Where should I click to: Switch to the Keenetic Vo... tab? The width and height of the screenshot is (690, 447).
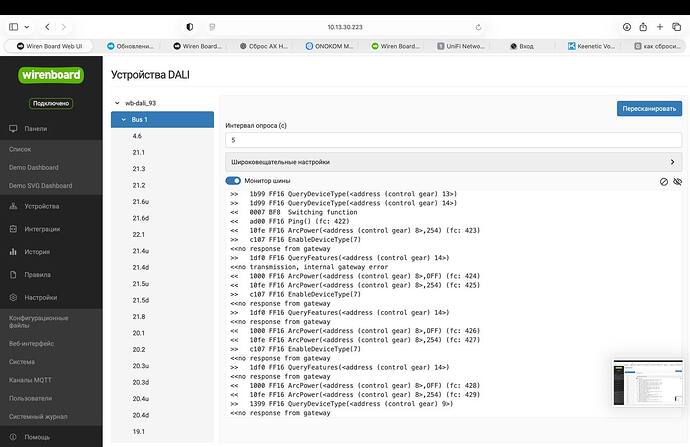[x=591, y=46]
